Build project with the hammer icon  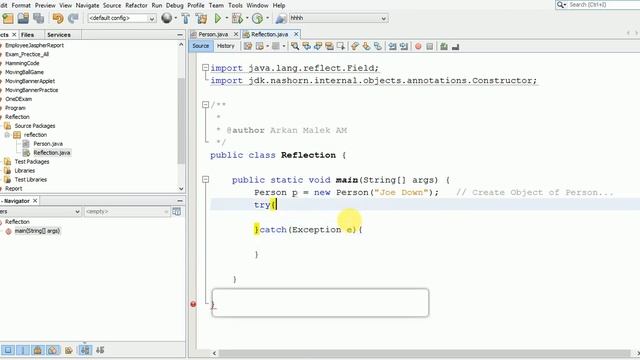[x=186, y=18]
